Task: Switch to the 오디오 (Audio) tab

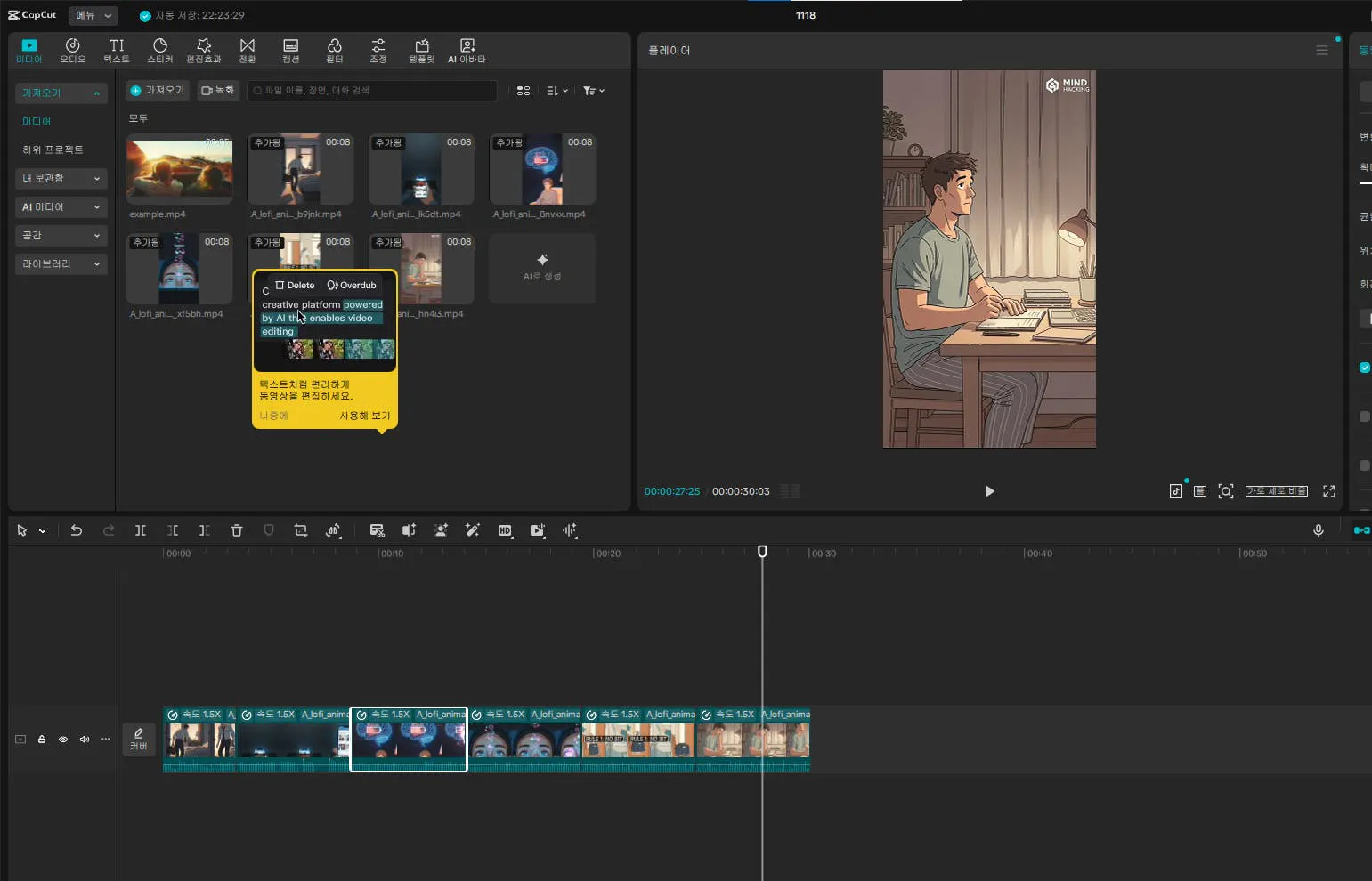Action: coord(73,51)
